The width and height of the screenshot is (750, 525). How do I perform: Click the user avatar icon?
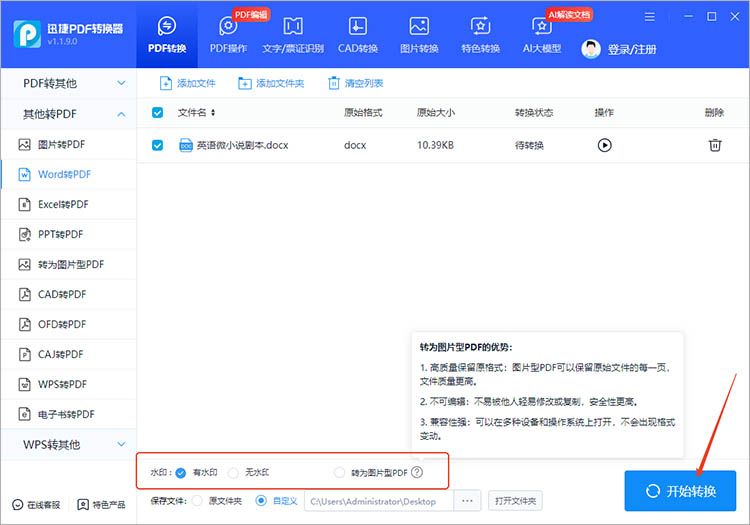[591, 49]
